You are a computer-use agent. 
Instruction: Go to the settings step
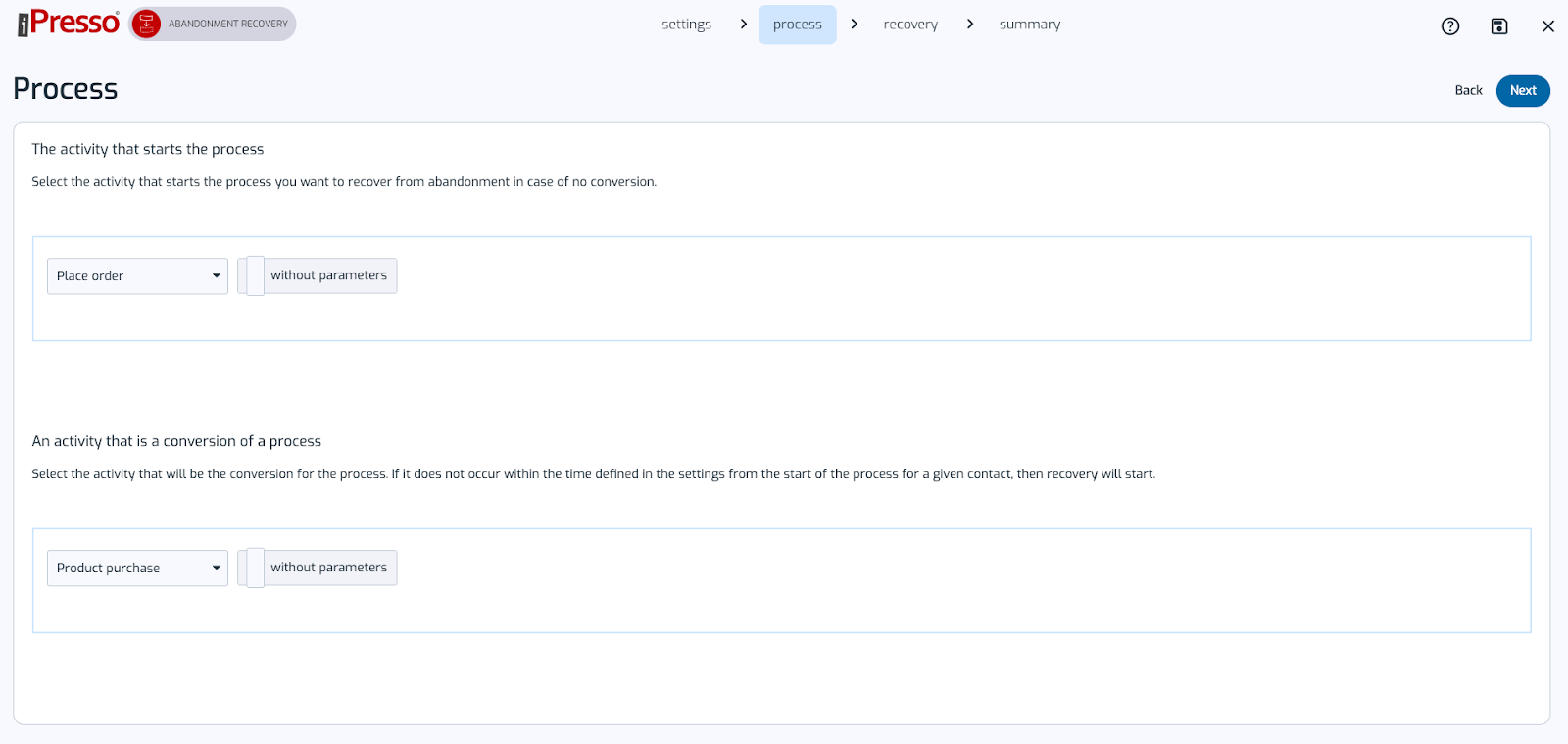pos(686,25)
